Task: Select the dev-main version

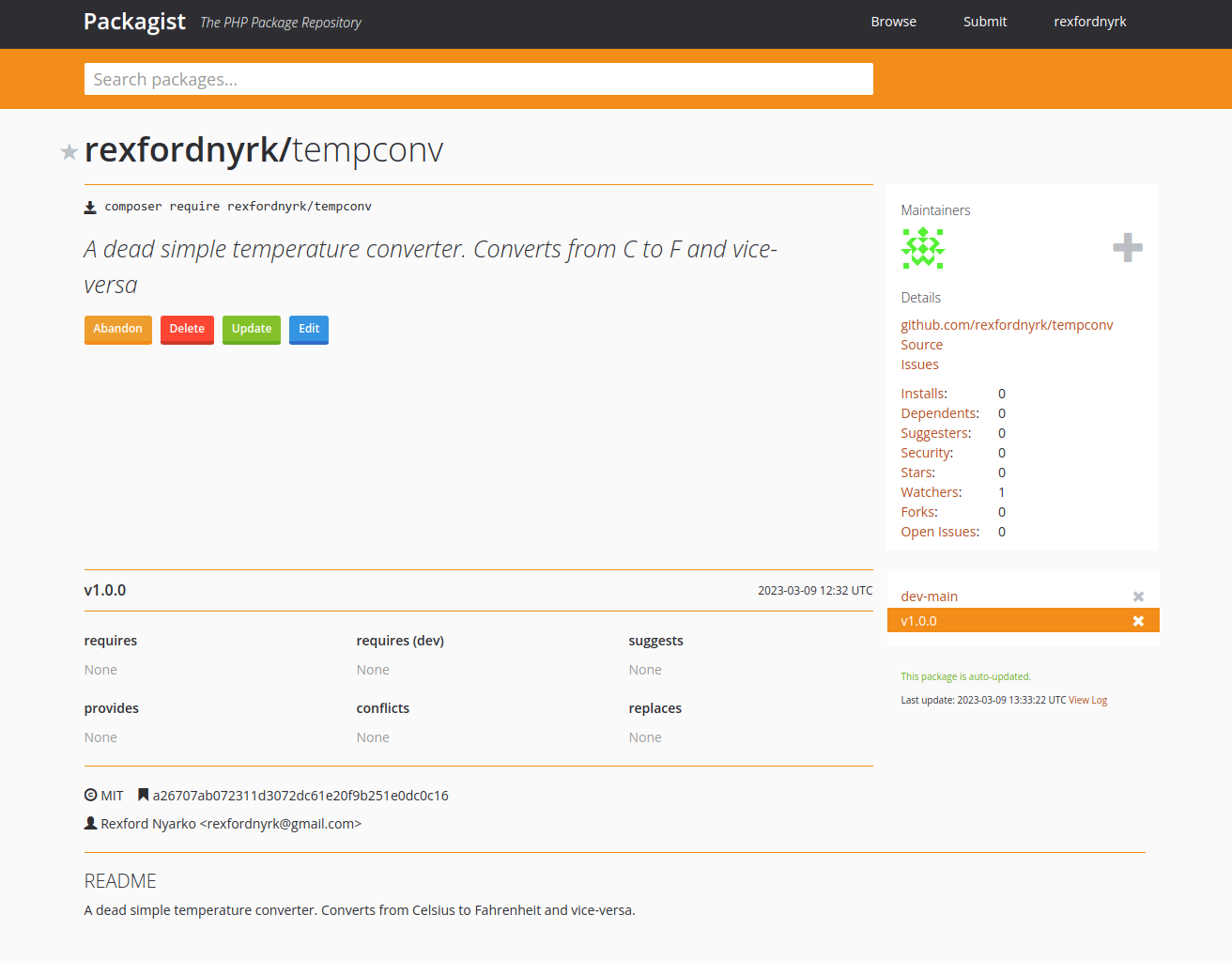Action: click(x=929, y=597)
